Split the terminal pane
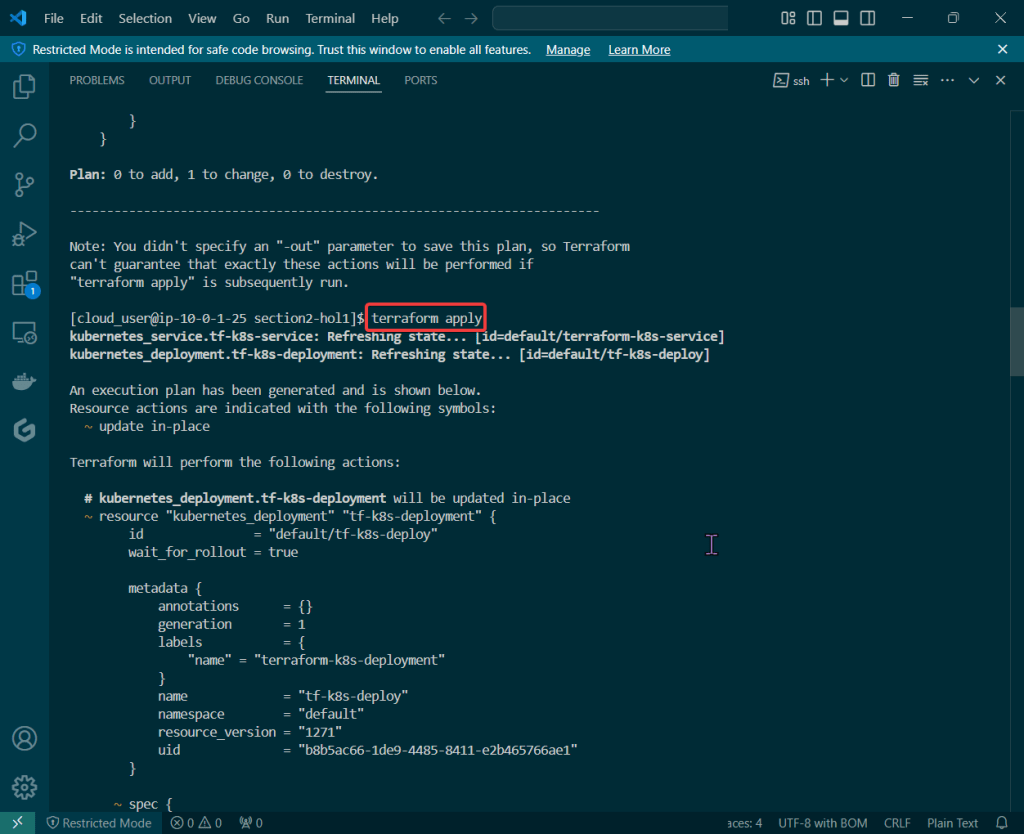The height and width of the screenshot is (834, 1024). click(868, 80)
